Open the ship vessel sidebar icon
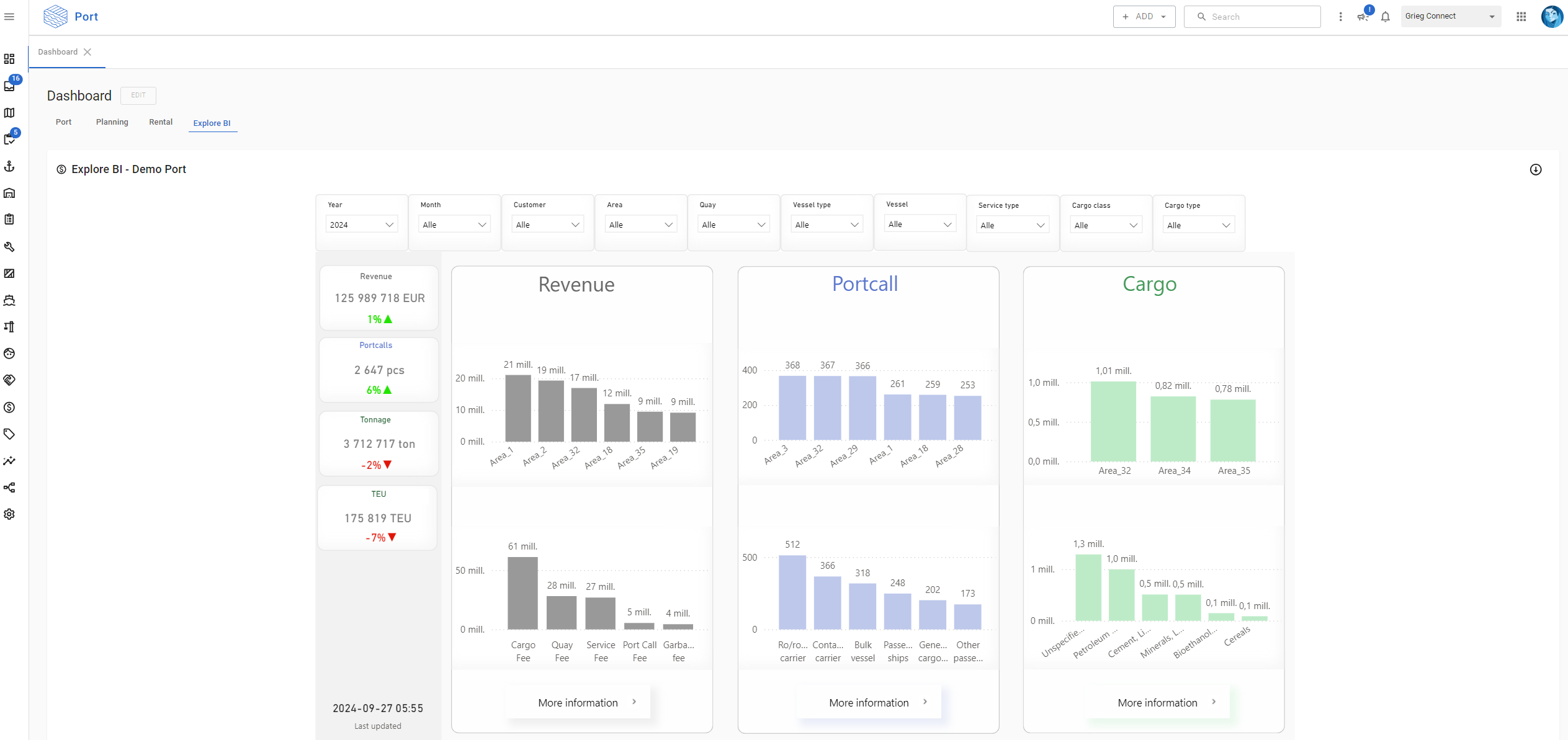The image size is (1568, 740). [9, 300]
